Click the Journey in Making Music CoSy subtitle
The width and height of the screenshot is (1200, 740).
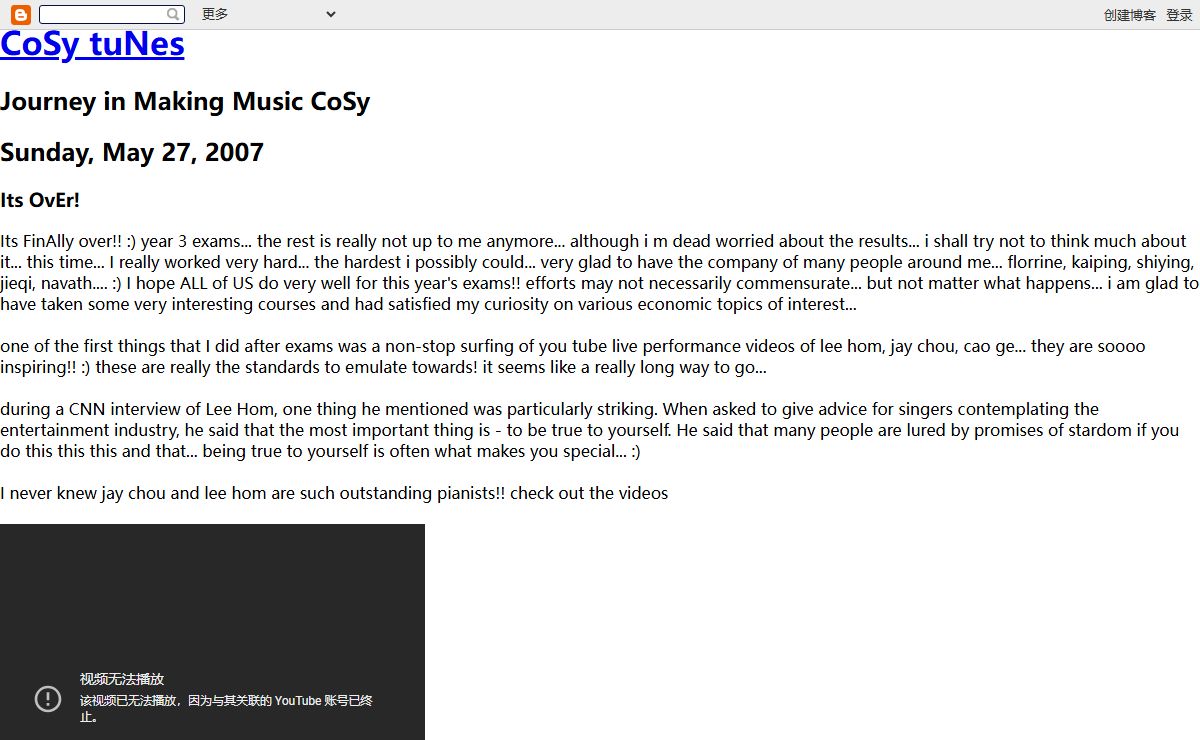pyautogui.click(x=185, y=101)
